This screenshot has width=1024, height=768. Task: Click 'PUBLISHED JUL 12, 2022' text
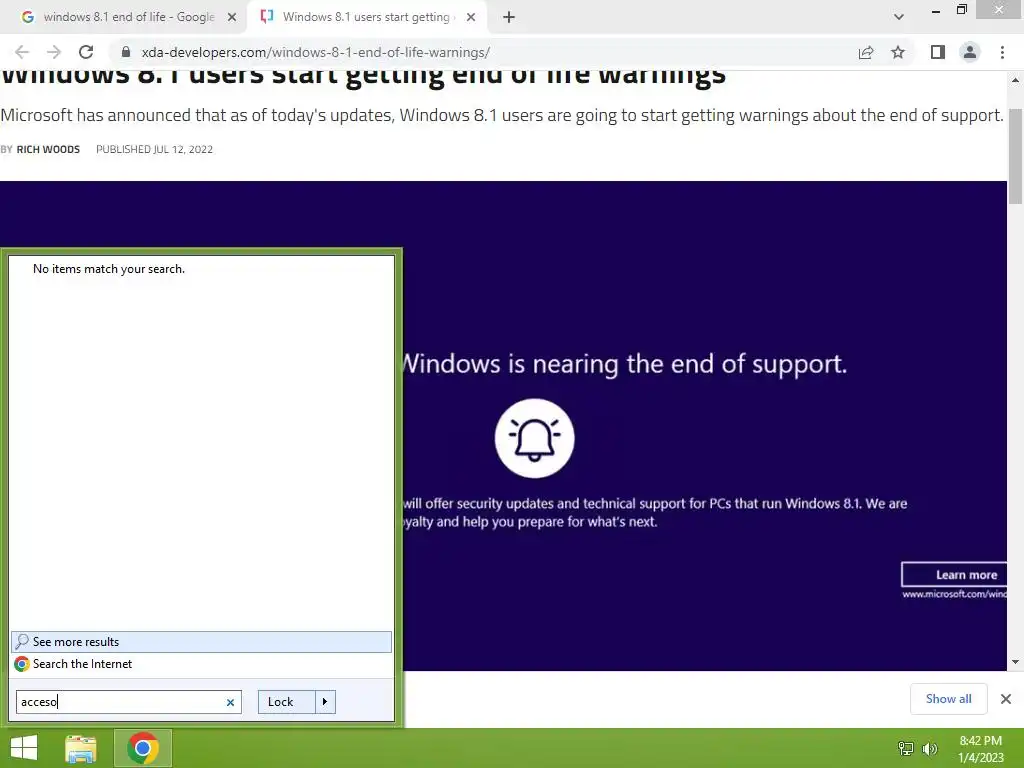point(154,150)
